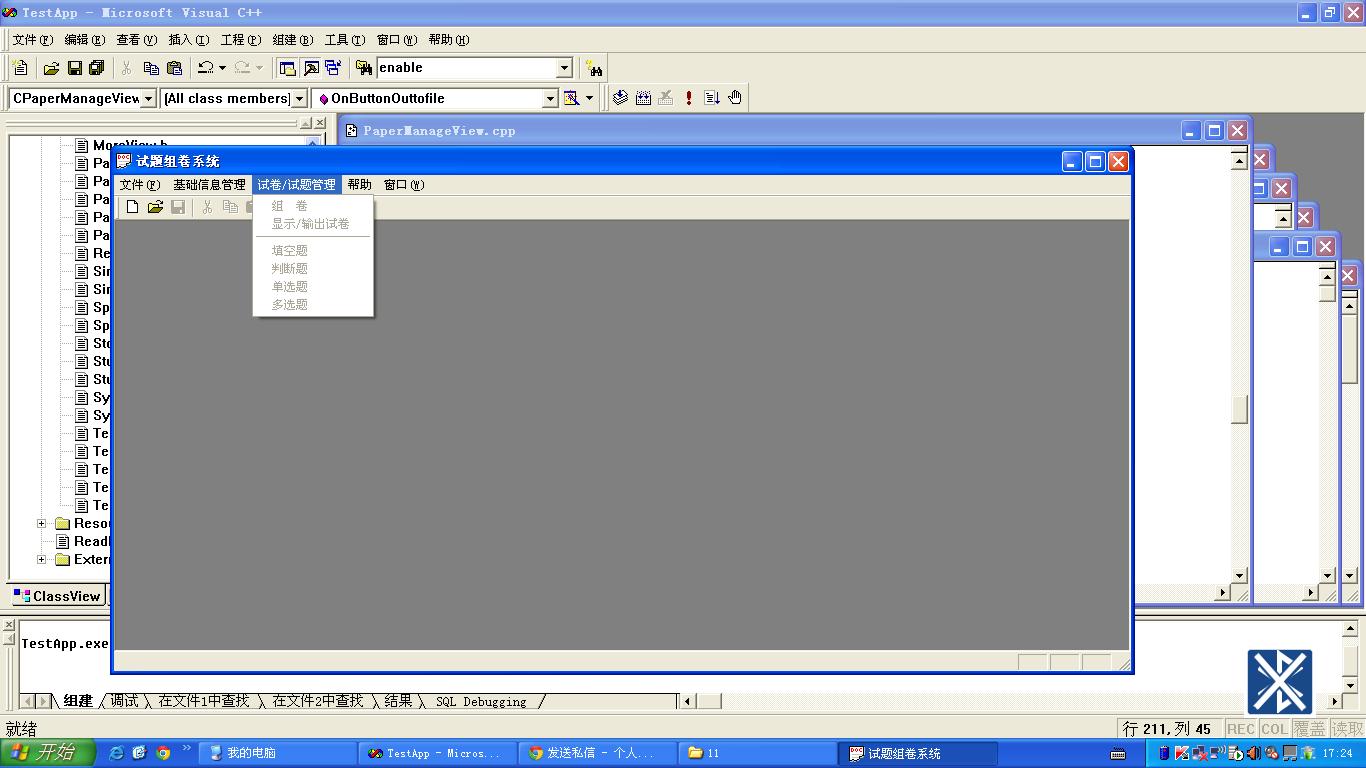Viewport: 1366px width, 768px height.
Task: Click the Chrome quick launch icon
Action: [163, 753]
